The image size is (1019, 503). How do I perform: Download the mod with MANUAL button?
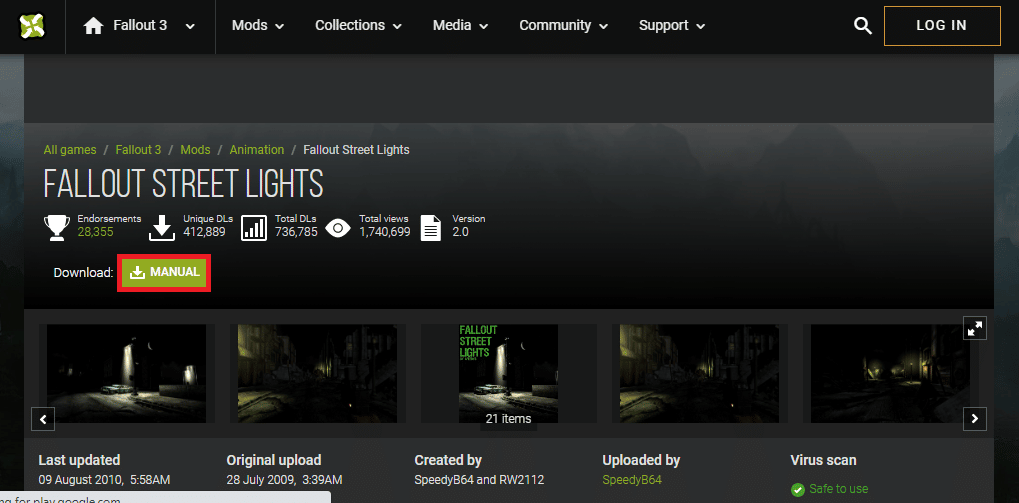coord(164,272)
